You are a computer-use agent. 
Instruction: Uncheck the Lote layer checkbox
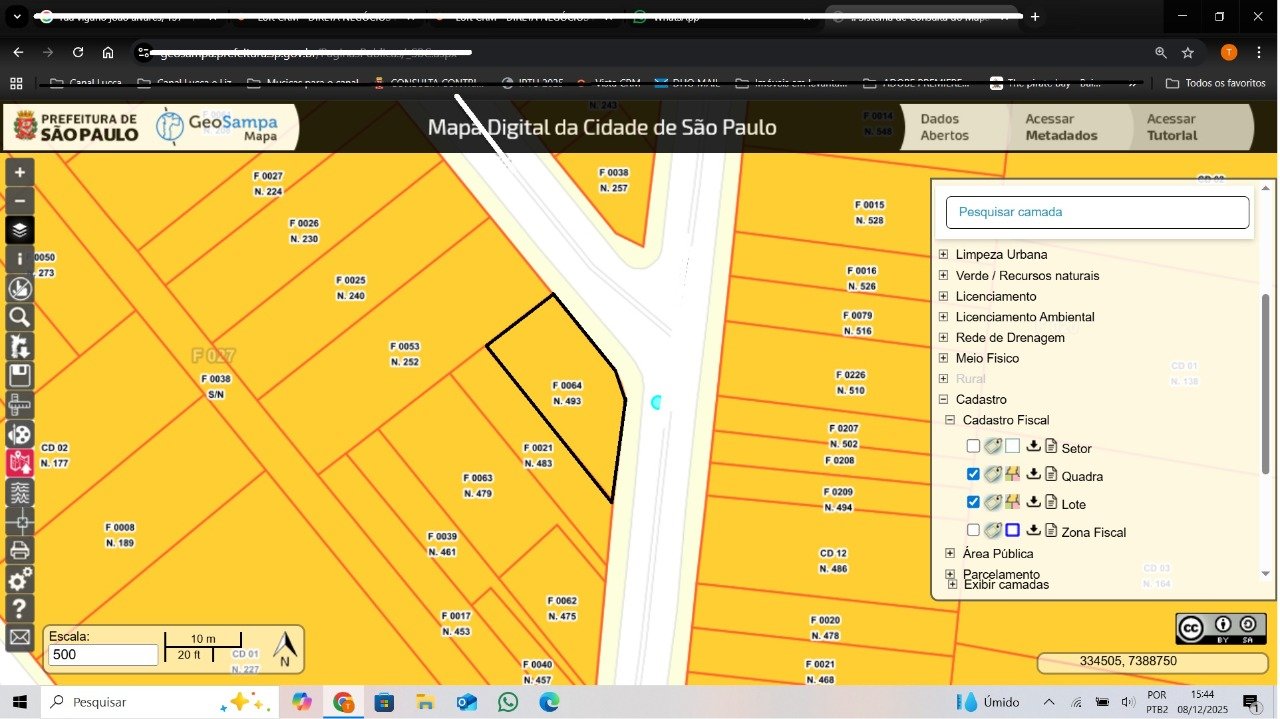tap(973, 503)
